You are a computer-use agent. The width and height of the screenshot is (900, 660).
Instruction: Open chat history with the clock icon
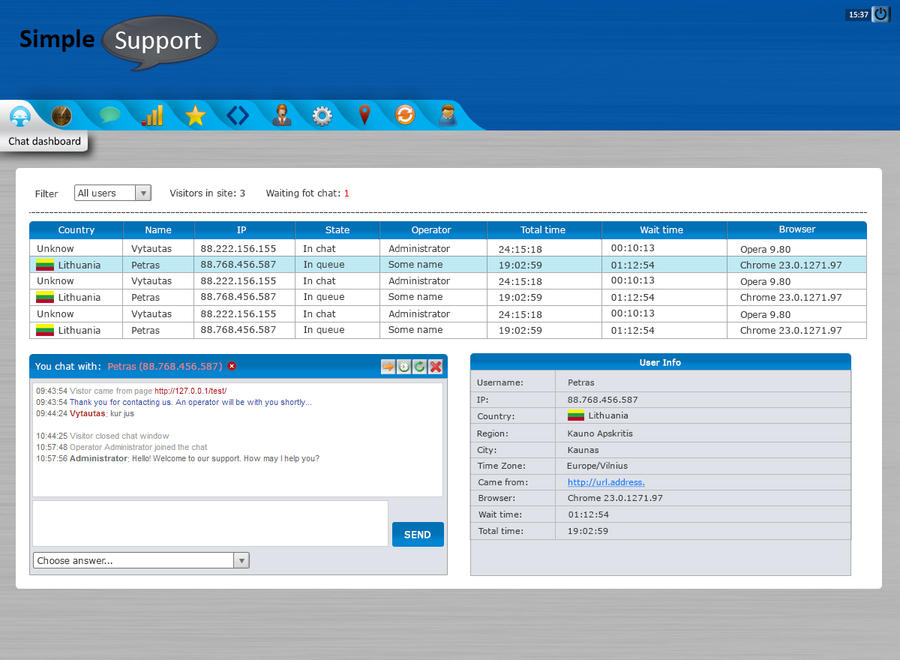[x=404, y=367]
